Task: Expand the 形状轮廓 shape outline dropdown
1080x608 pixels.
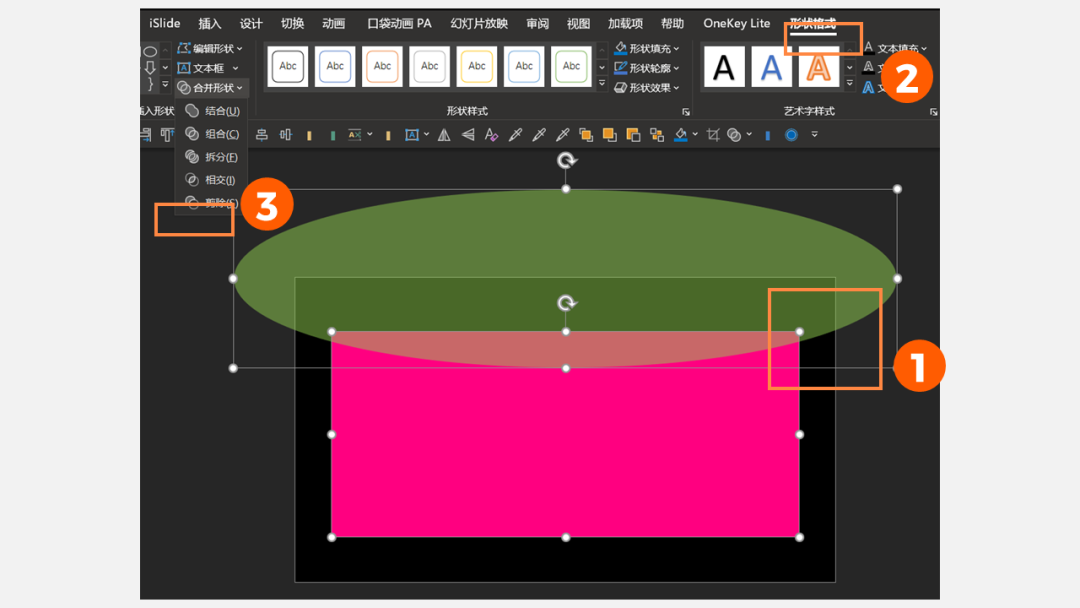Action: pos(647,68)
